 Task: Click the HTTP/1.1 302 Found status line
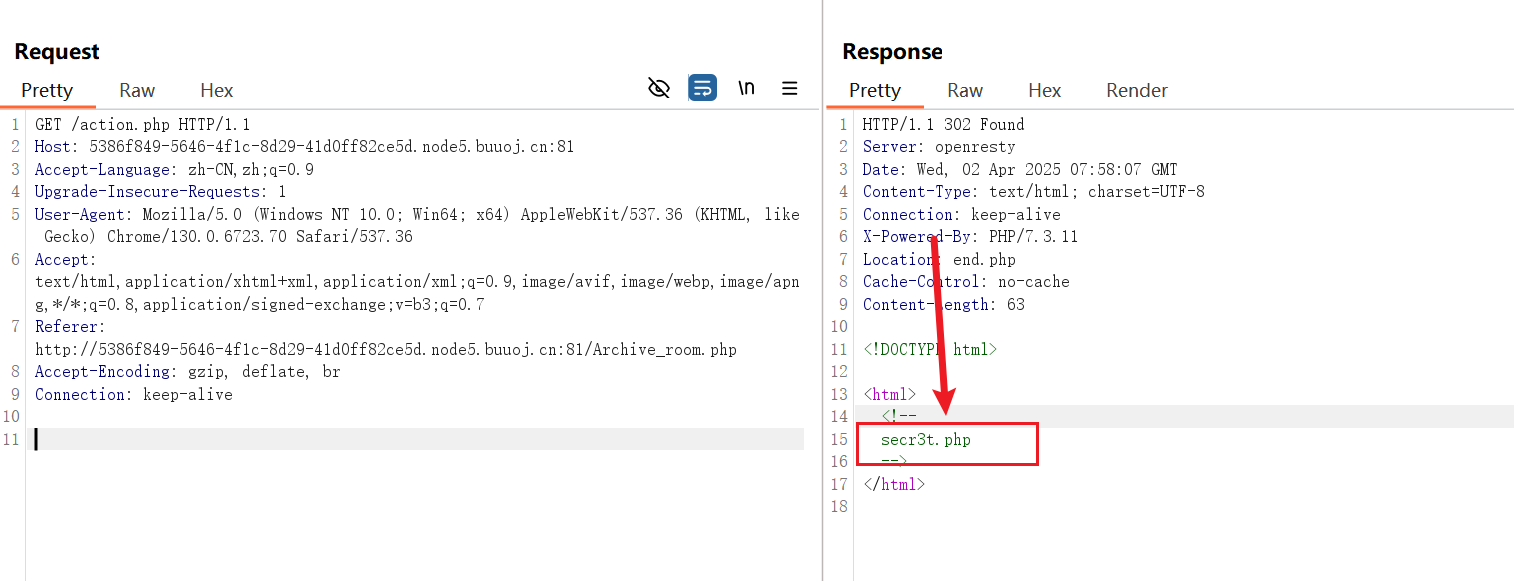[x=943, y=125]
